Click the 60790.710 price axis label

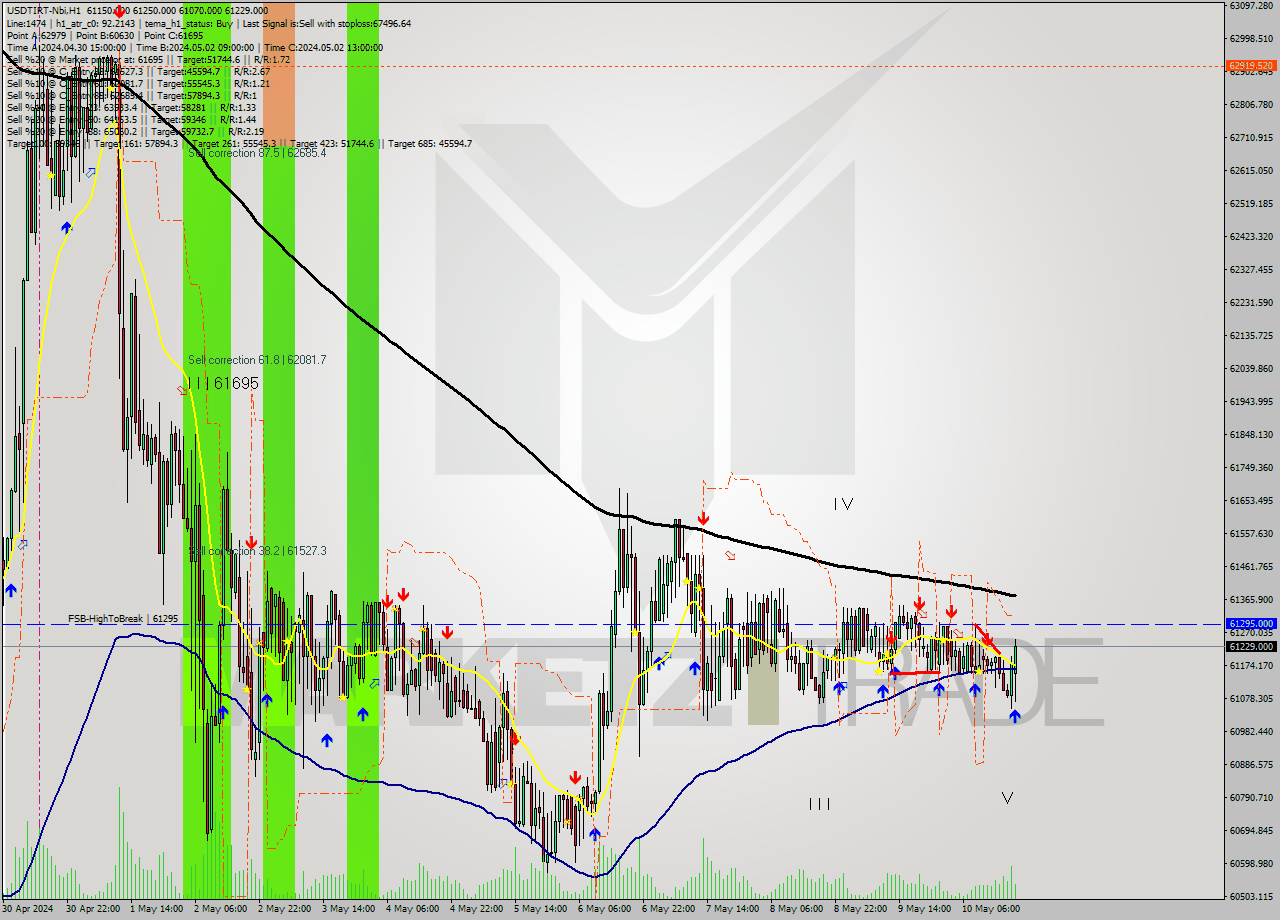pyautogui.click(x=1251, y=797)
